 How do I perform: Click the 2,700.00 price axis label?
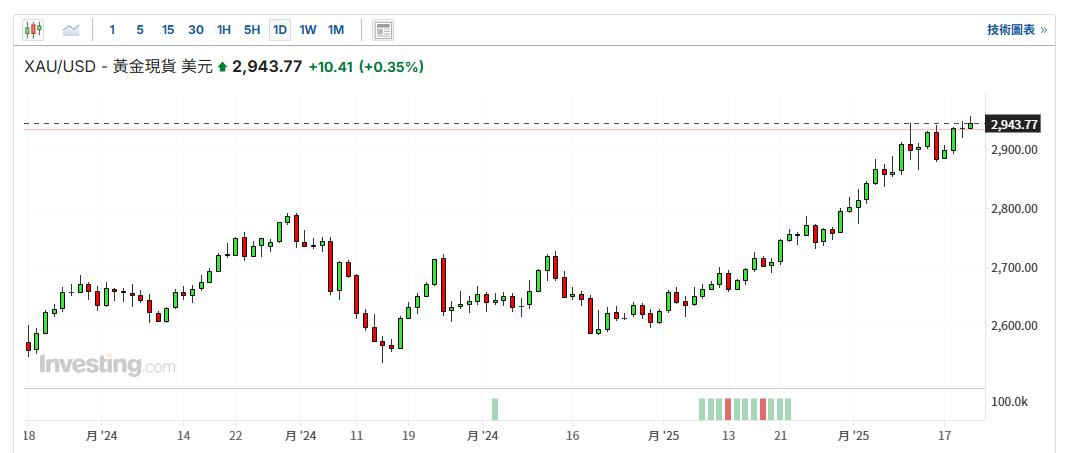(x=1014, y=267)
